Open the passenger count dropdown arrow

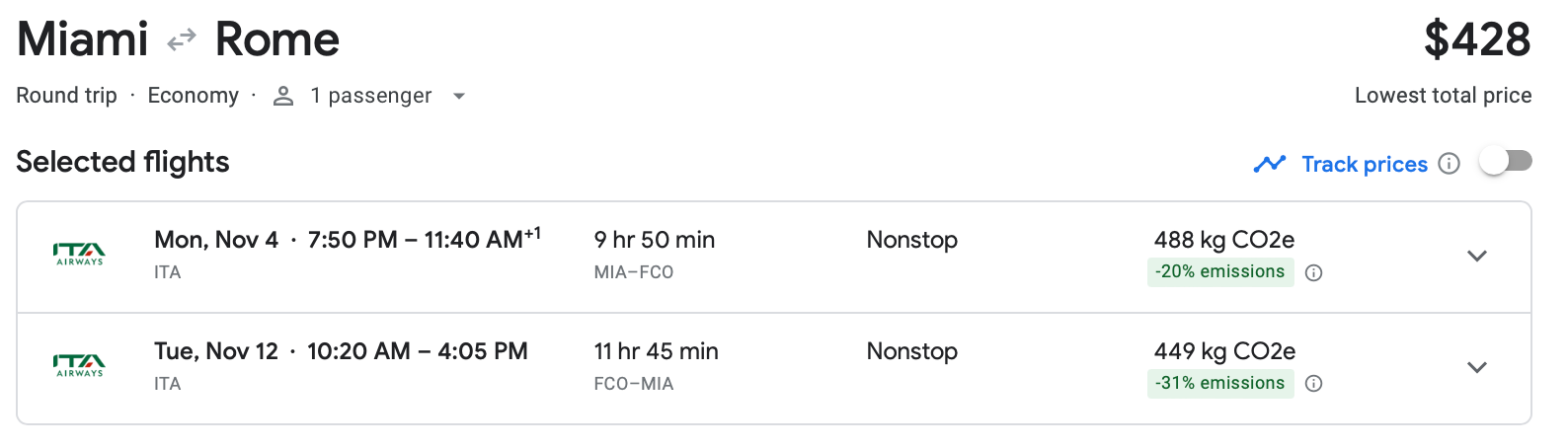tap(458, 97)
